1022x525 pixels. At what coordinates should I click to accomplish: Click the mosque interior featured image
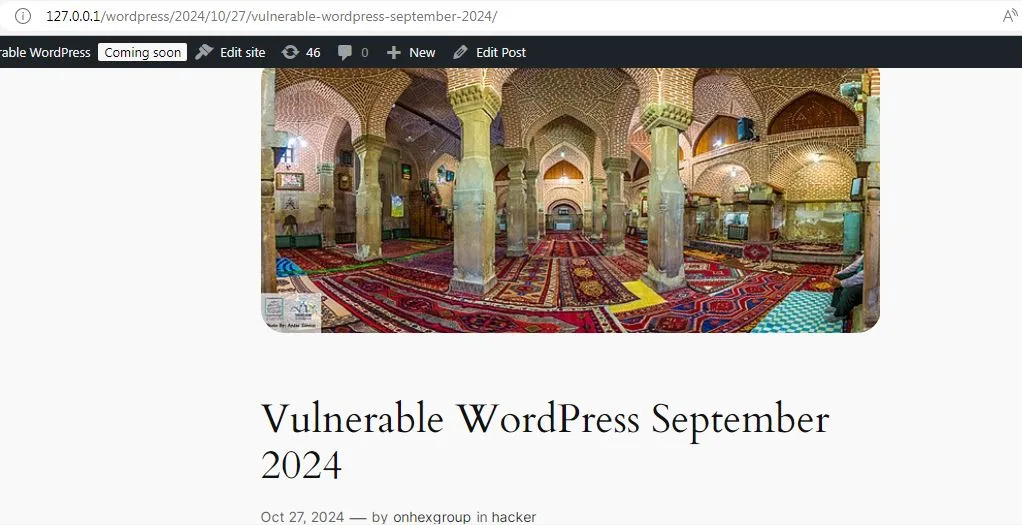570,200
